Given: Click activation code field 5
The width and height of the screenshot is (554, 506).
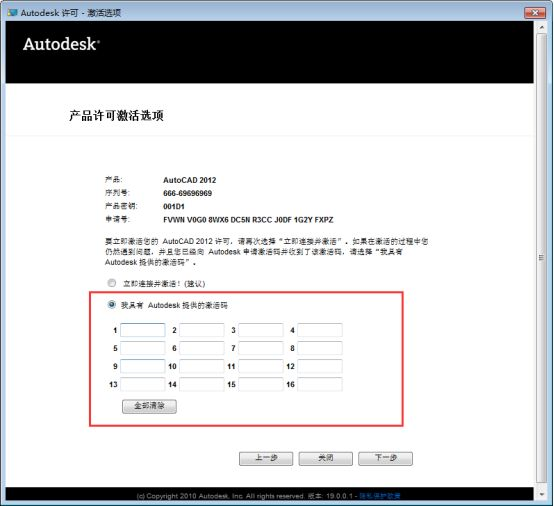Looking at the screenshot, I should click(x=143, y=348).
